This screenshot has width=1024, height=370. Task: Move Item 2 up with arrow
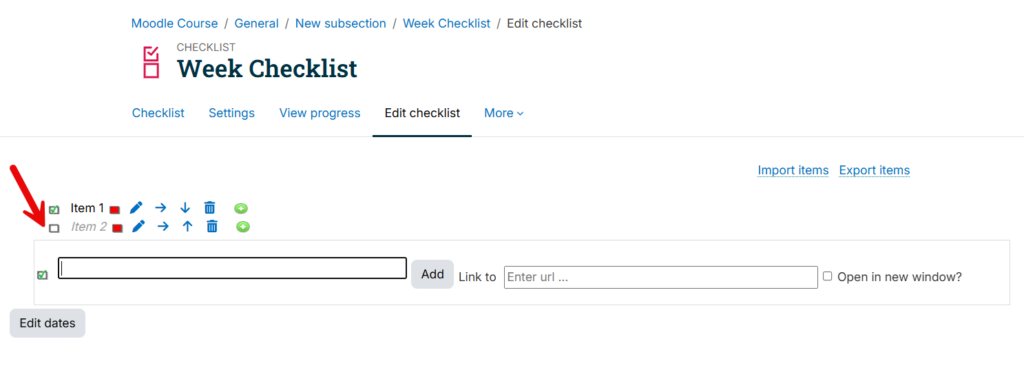(187, 227)
